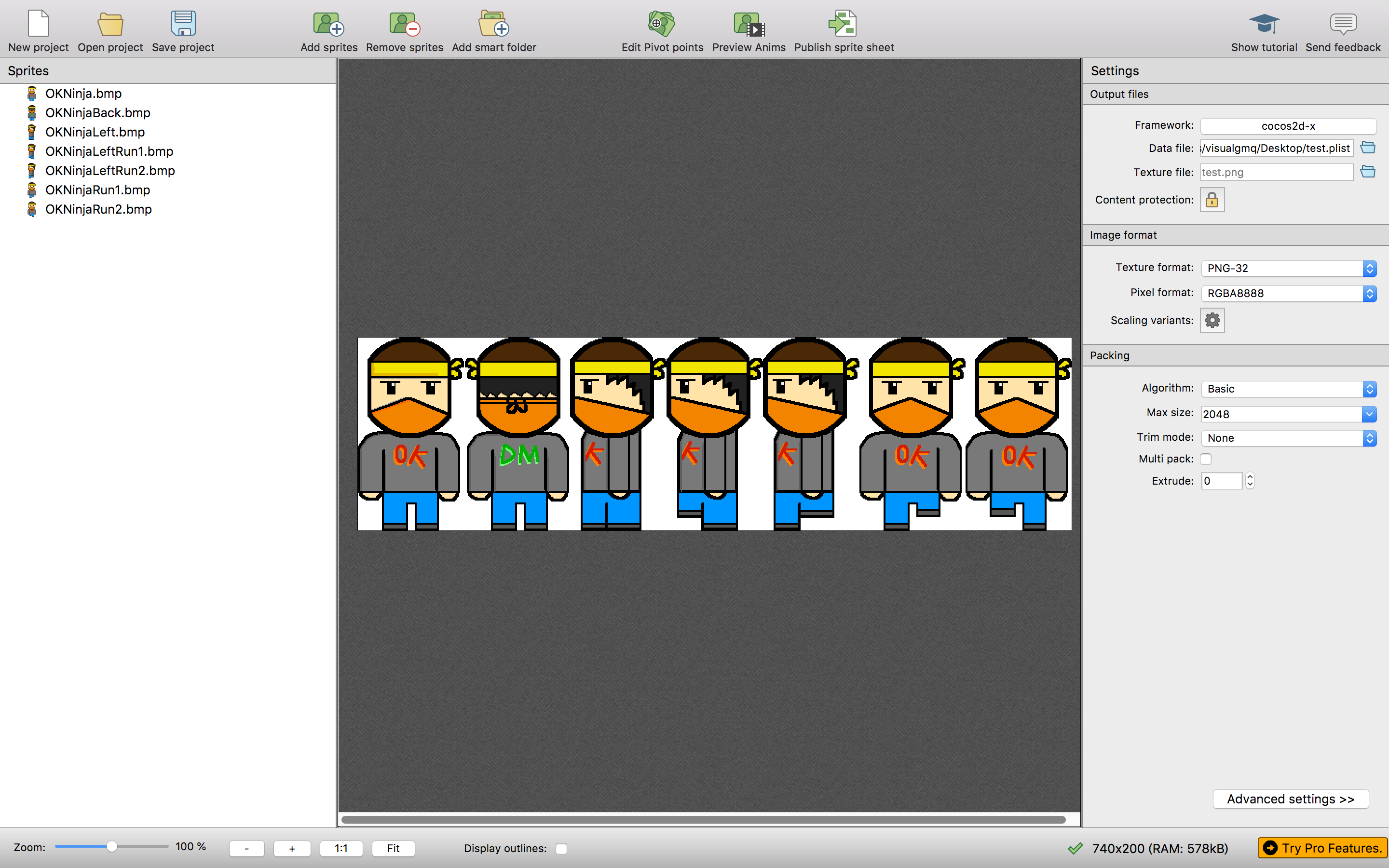This screenshot has width=1389, height=868.
Task: Click the OKNinjaRun1.bmp sprite icon
Action: (x=32, y=190)
